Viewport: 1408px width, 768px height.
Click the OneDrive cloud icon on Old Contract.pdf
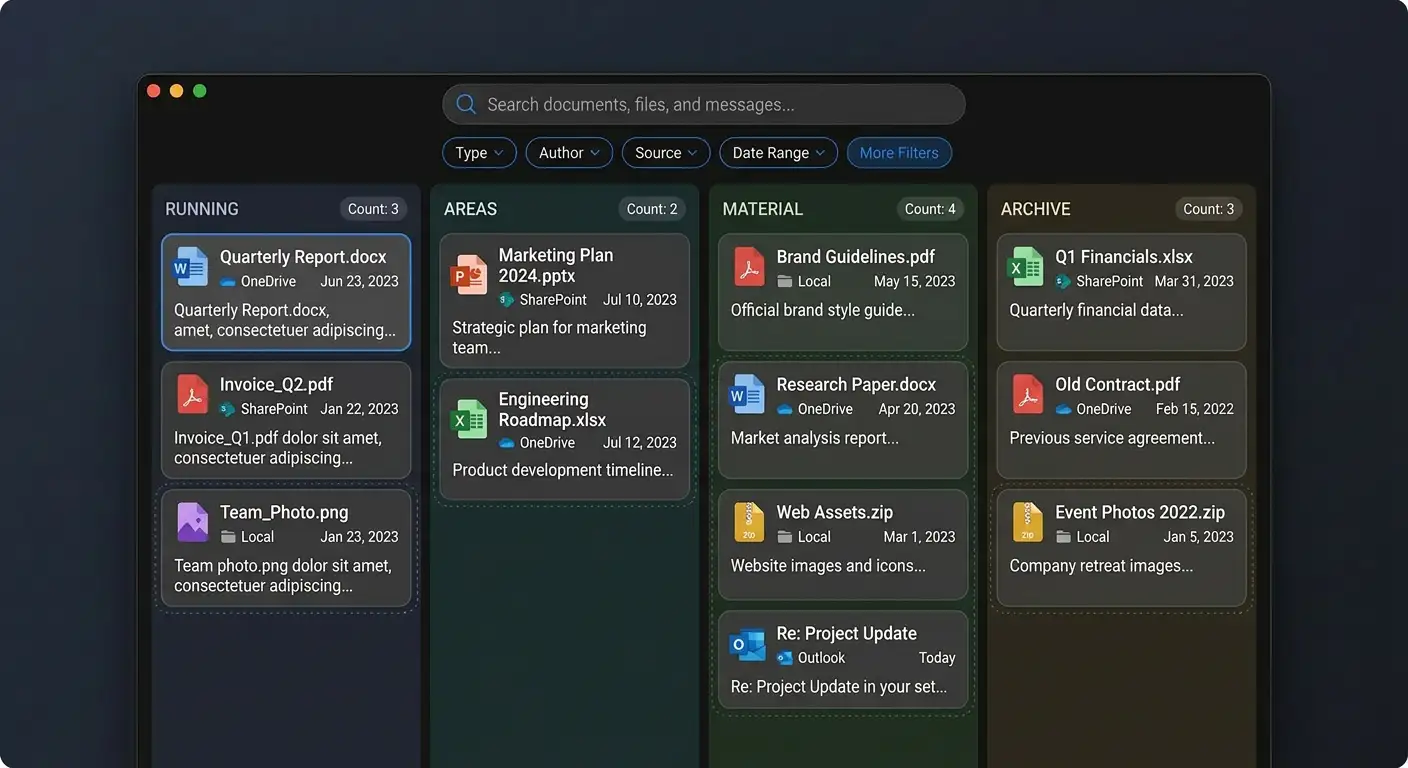click(1064, 409)
